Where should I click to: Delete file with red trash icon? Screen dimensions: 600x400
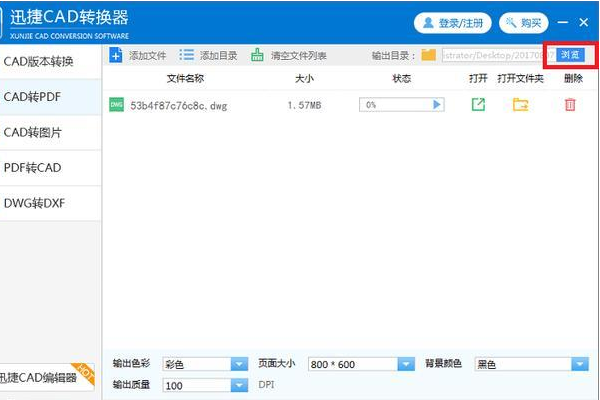[x=570, y=104]
